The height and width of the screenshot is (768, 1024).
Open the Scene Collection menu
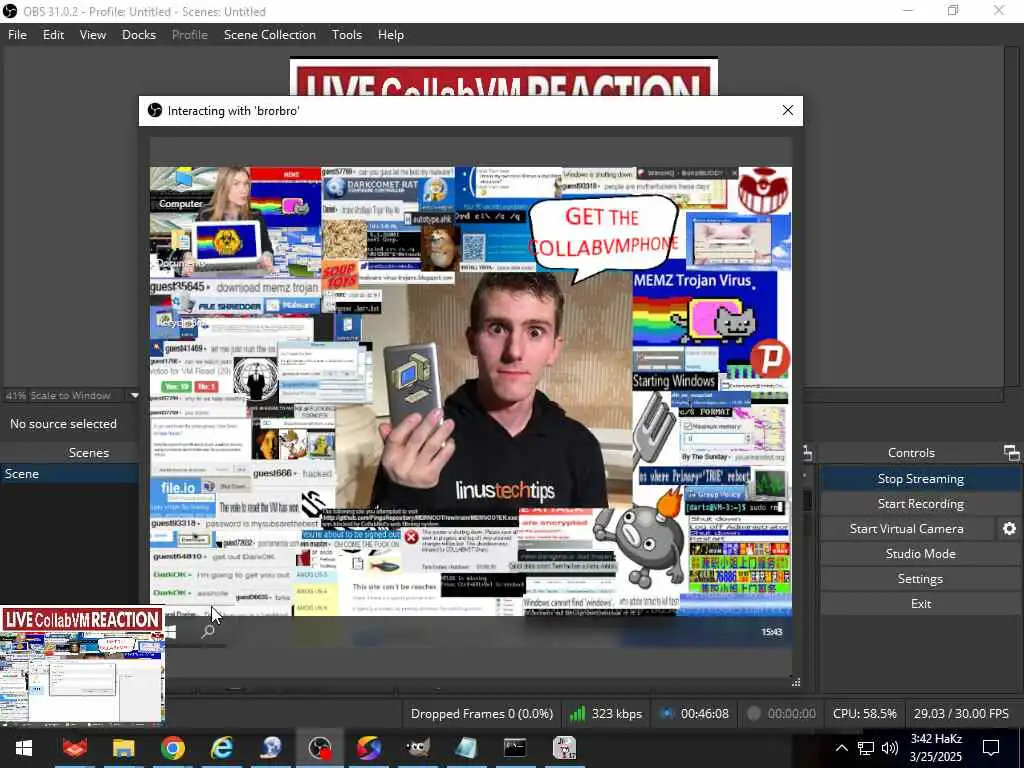[x=270, y=35]
